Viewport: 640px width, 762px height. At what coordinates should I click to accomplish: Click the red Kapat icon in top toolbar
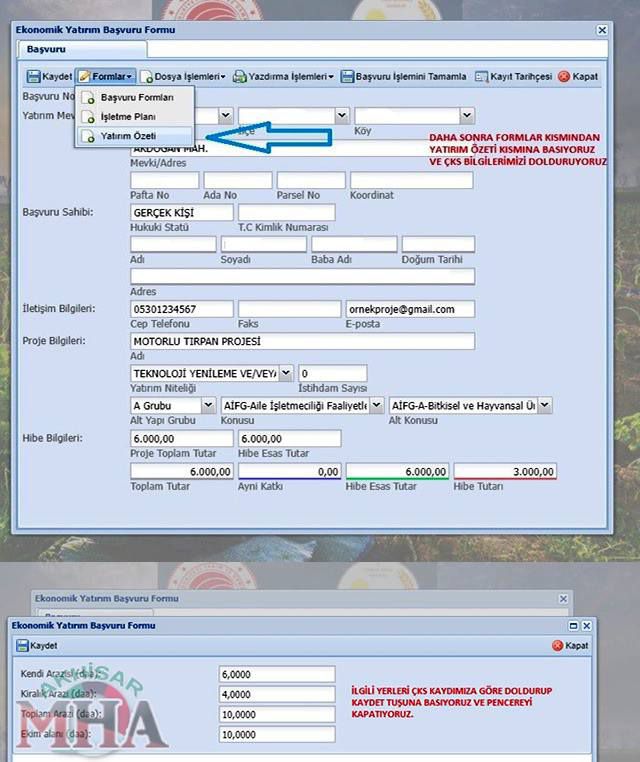coord(564,76)
